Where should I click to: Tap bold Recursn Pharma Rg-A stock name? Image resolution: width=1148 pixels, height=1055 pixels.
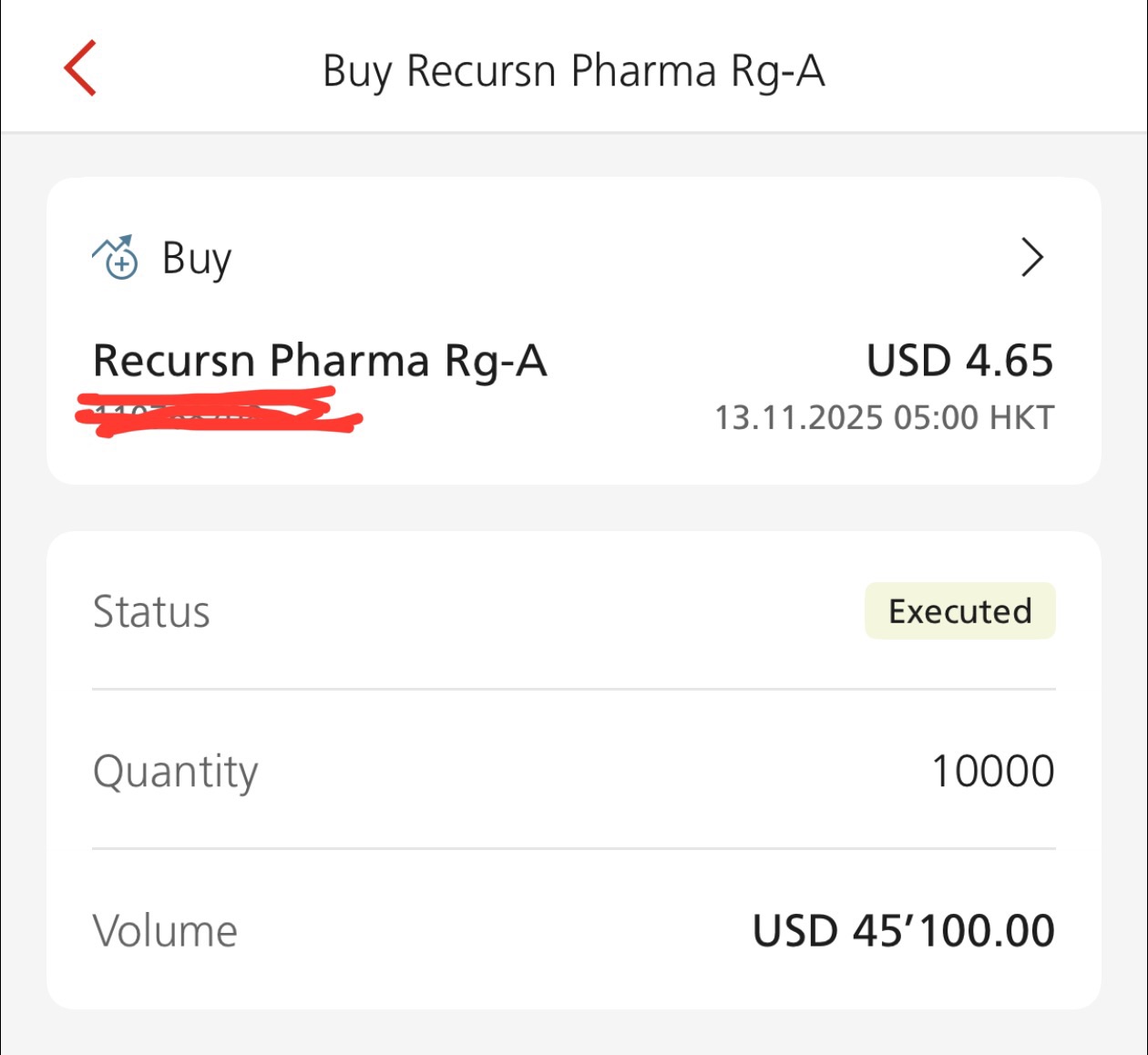click(x=320, y=361)
